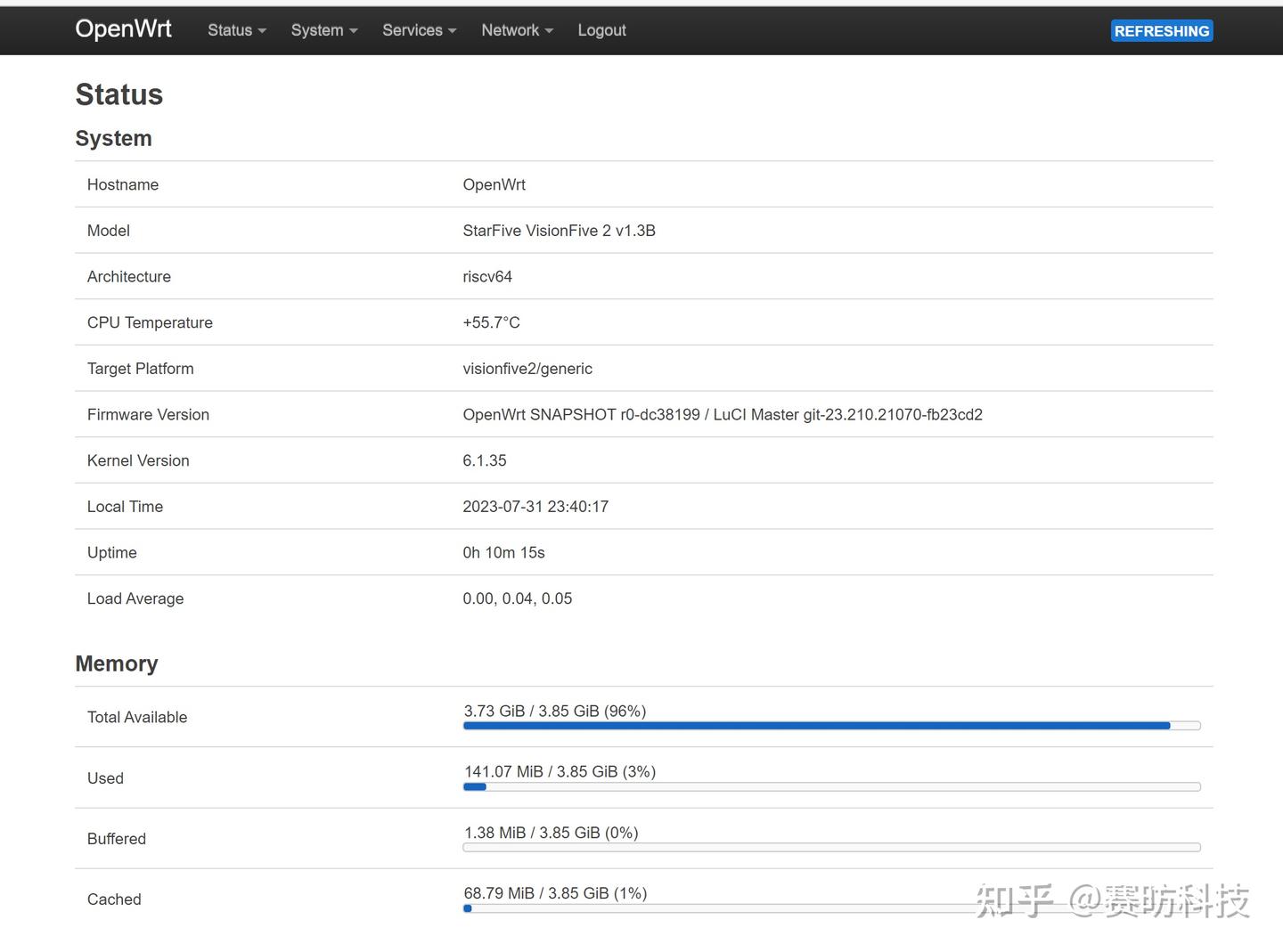Select the Memory section heading

(x=117, y=663)
